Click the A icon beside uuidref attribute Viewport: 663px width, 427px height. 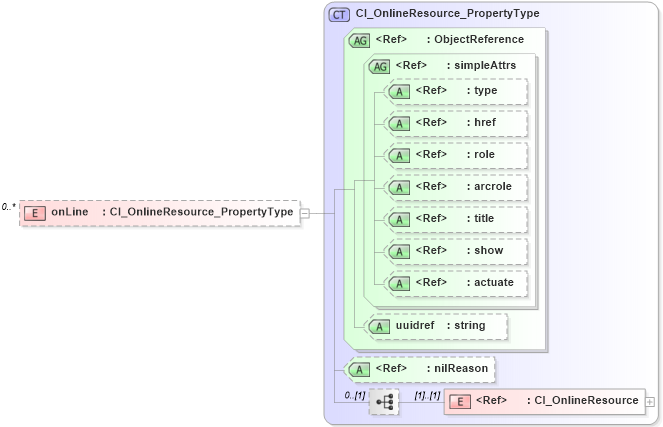pos(379,326)
